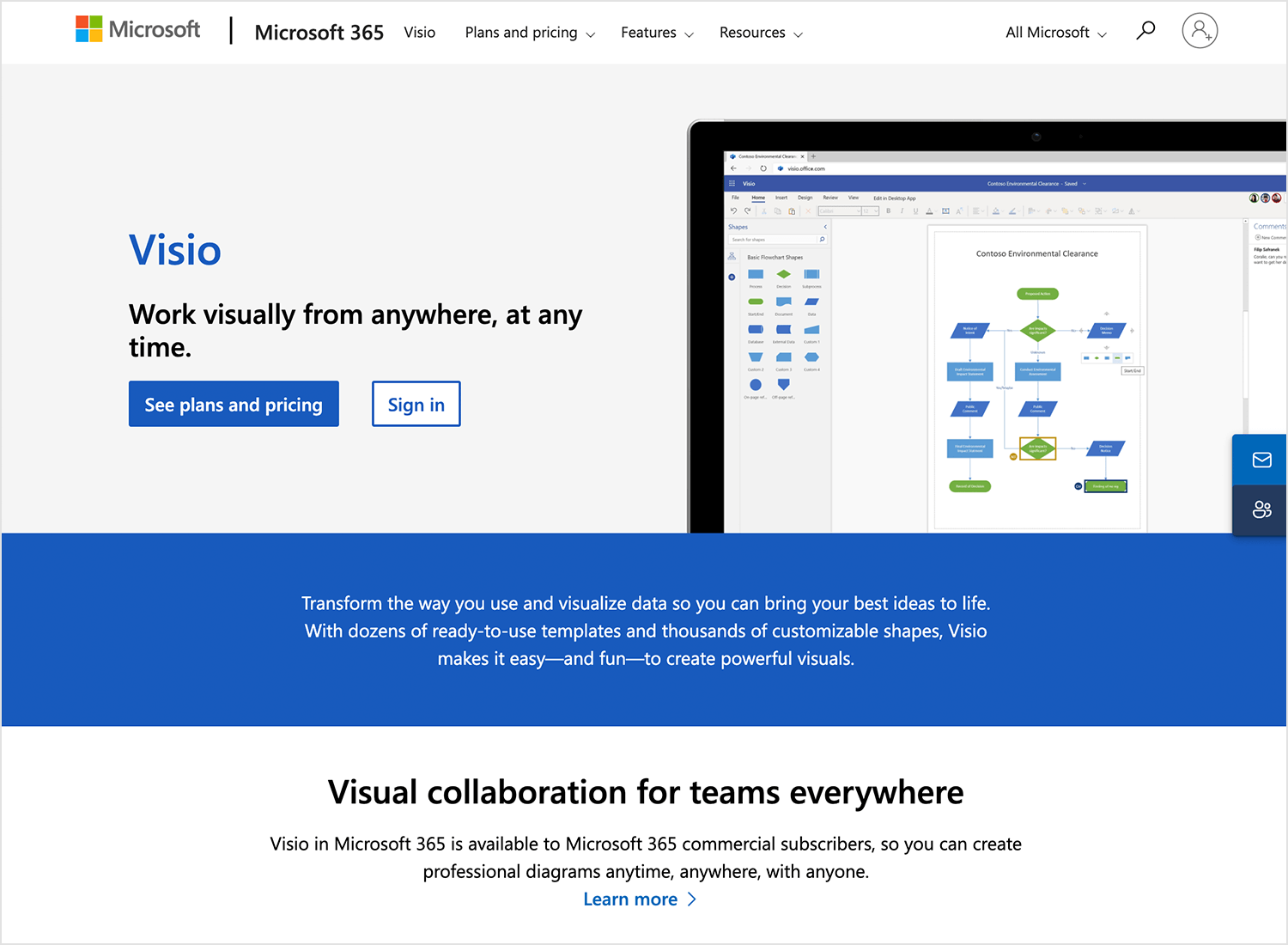In the Visio image, click View tab
1288x945 pixels.
tap(854, 198)
